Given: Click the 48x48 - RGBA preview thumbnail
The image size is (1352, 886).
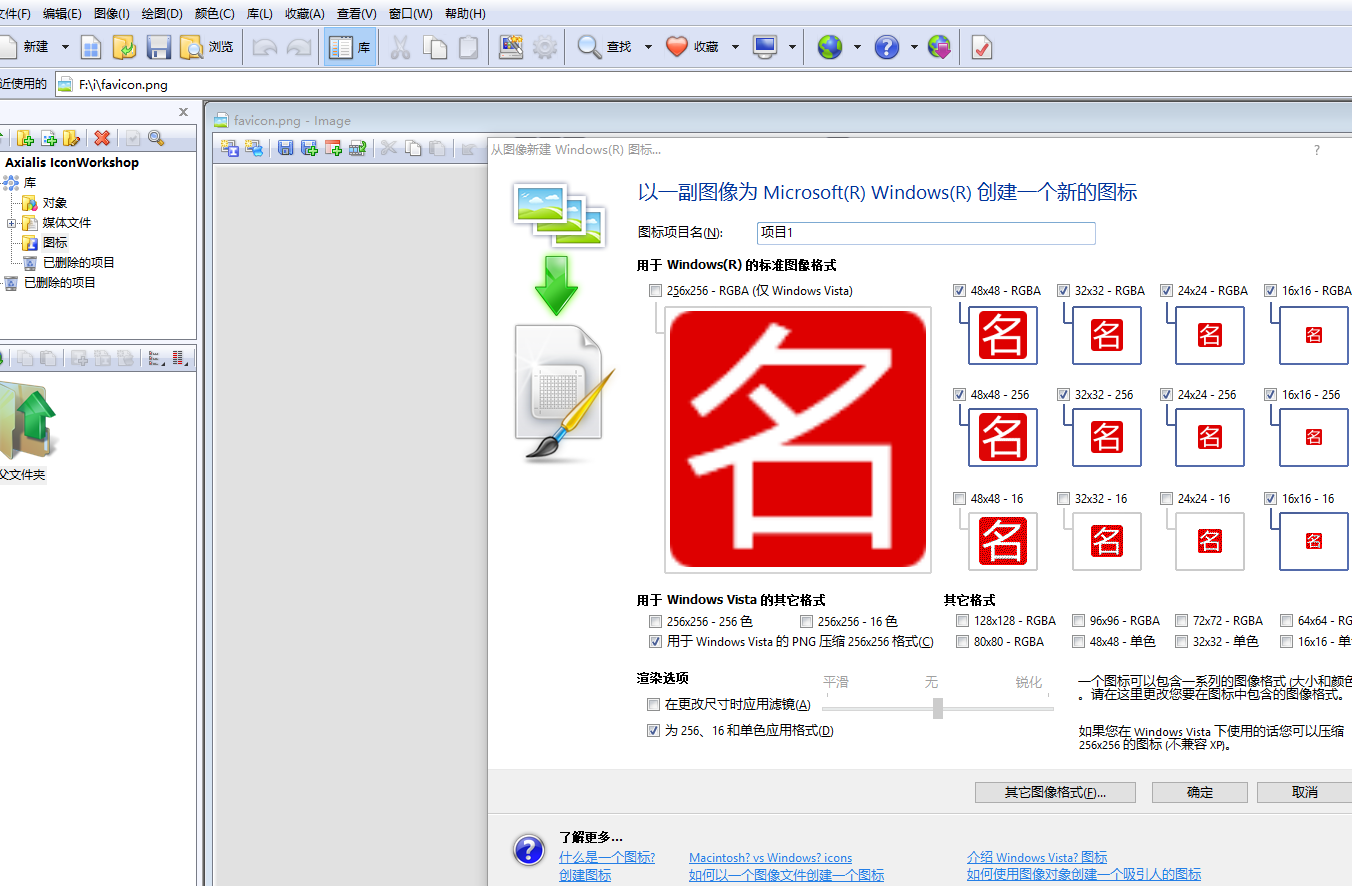Looking at the screenshot, I should tap(1003, 335).
